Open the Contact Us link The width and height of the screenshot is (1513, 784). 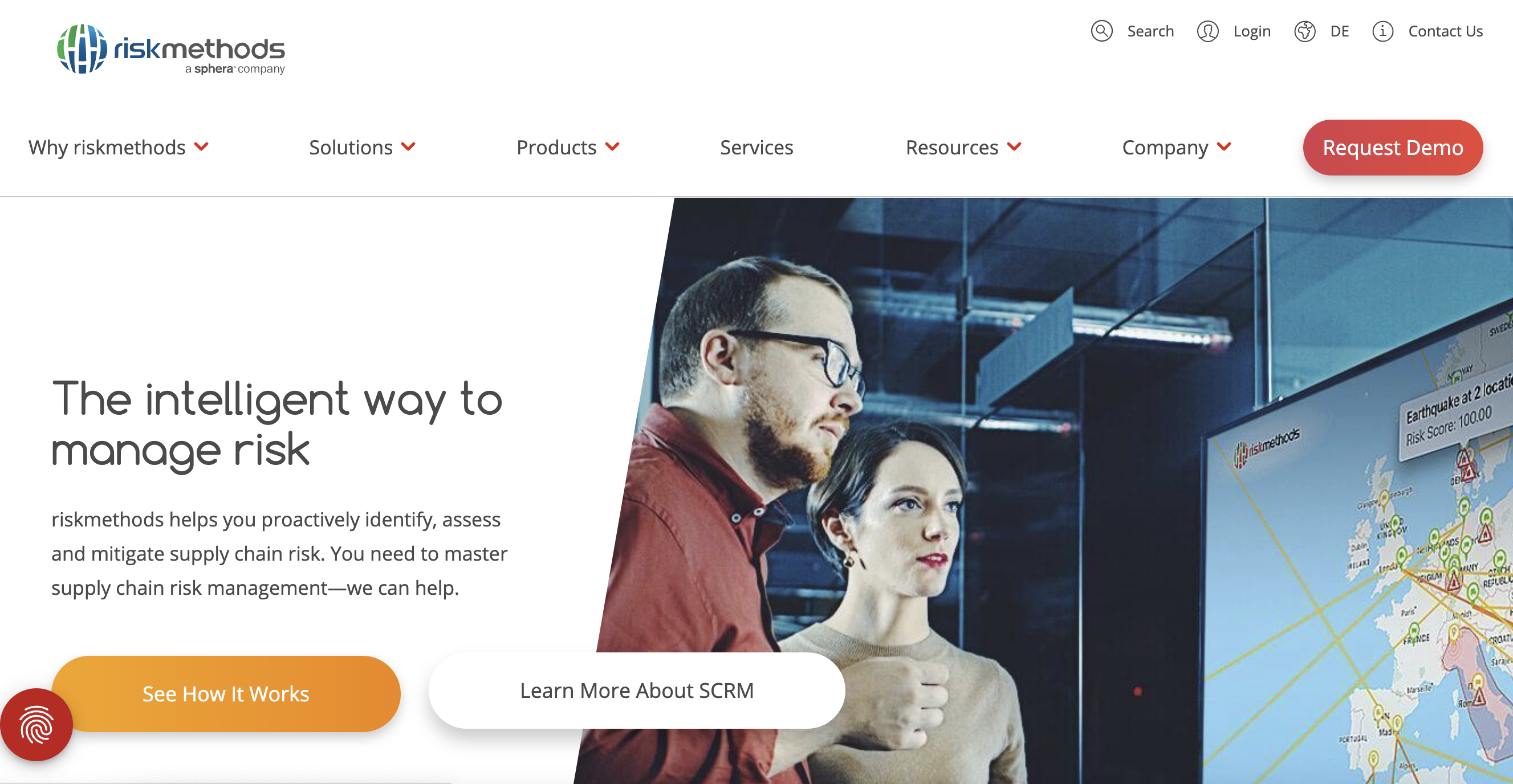(x=1446, y=31)
